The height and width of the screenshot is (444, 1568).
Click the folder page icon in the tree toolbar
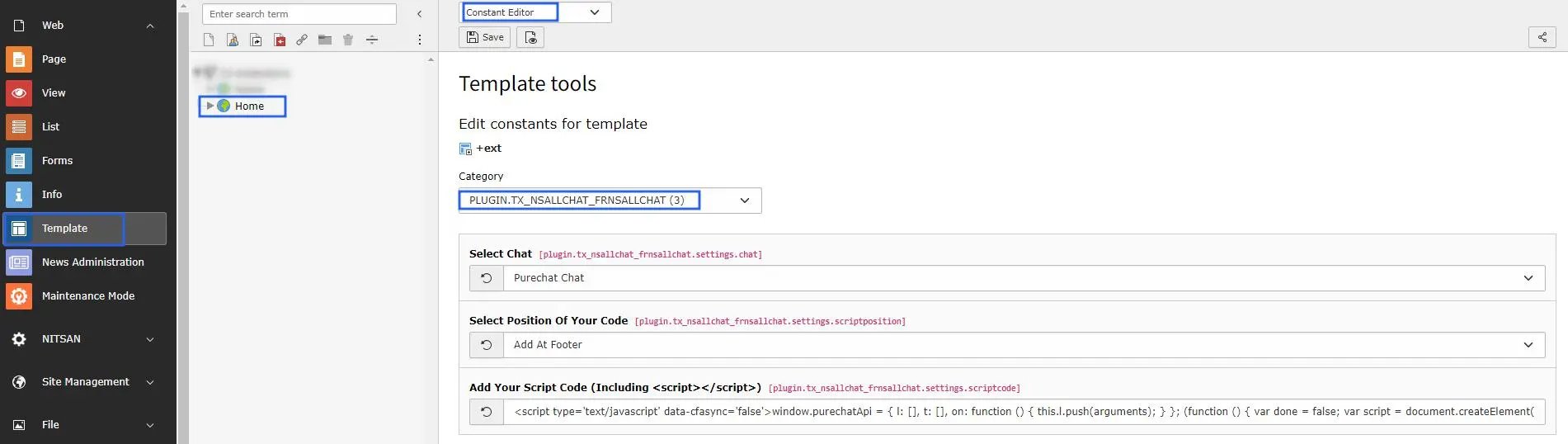(325, 40)
